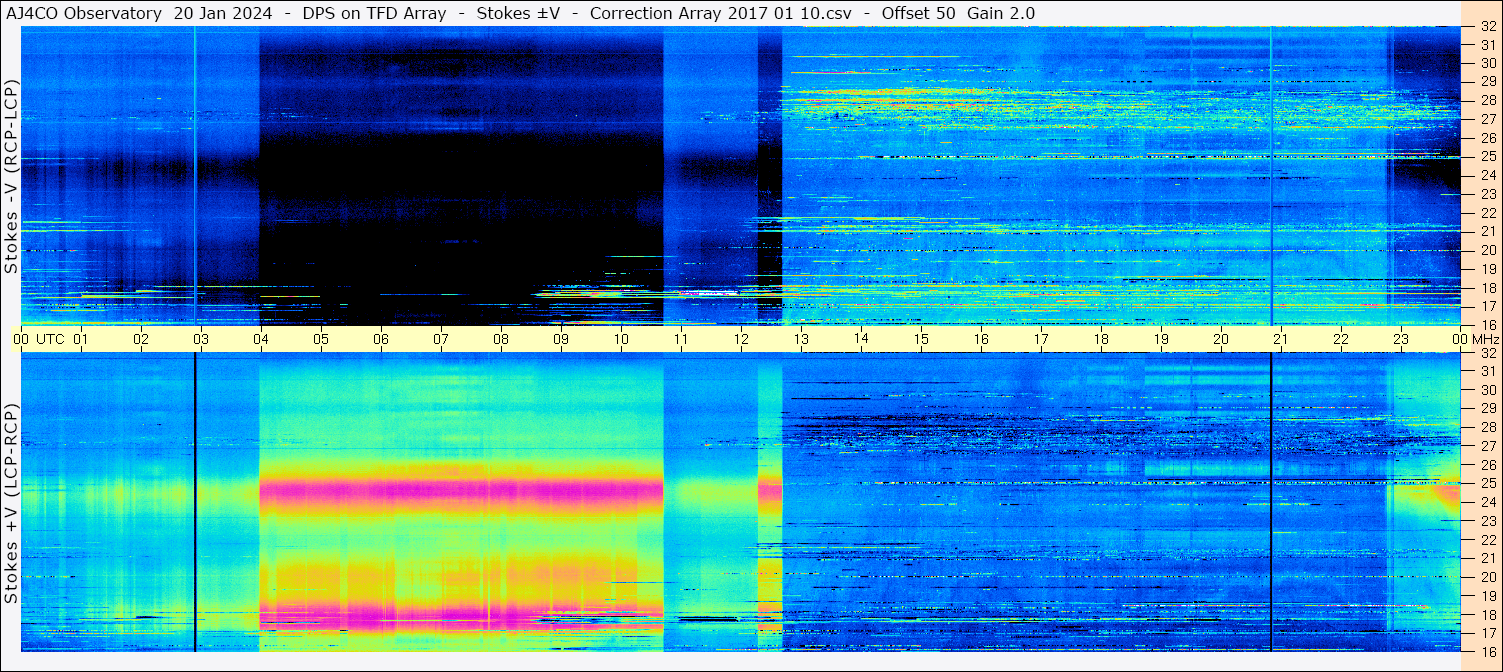Click 'Stokes ±V' in the title line
The image size is (1503, 672).
coord(518,13)
